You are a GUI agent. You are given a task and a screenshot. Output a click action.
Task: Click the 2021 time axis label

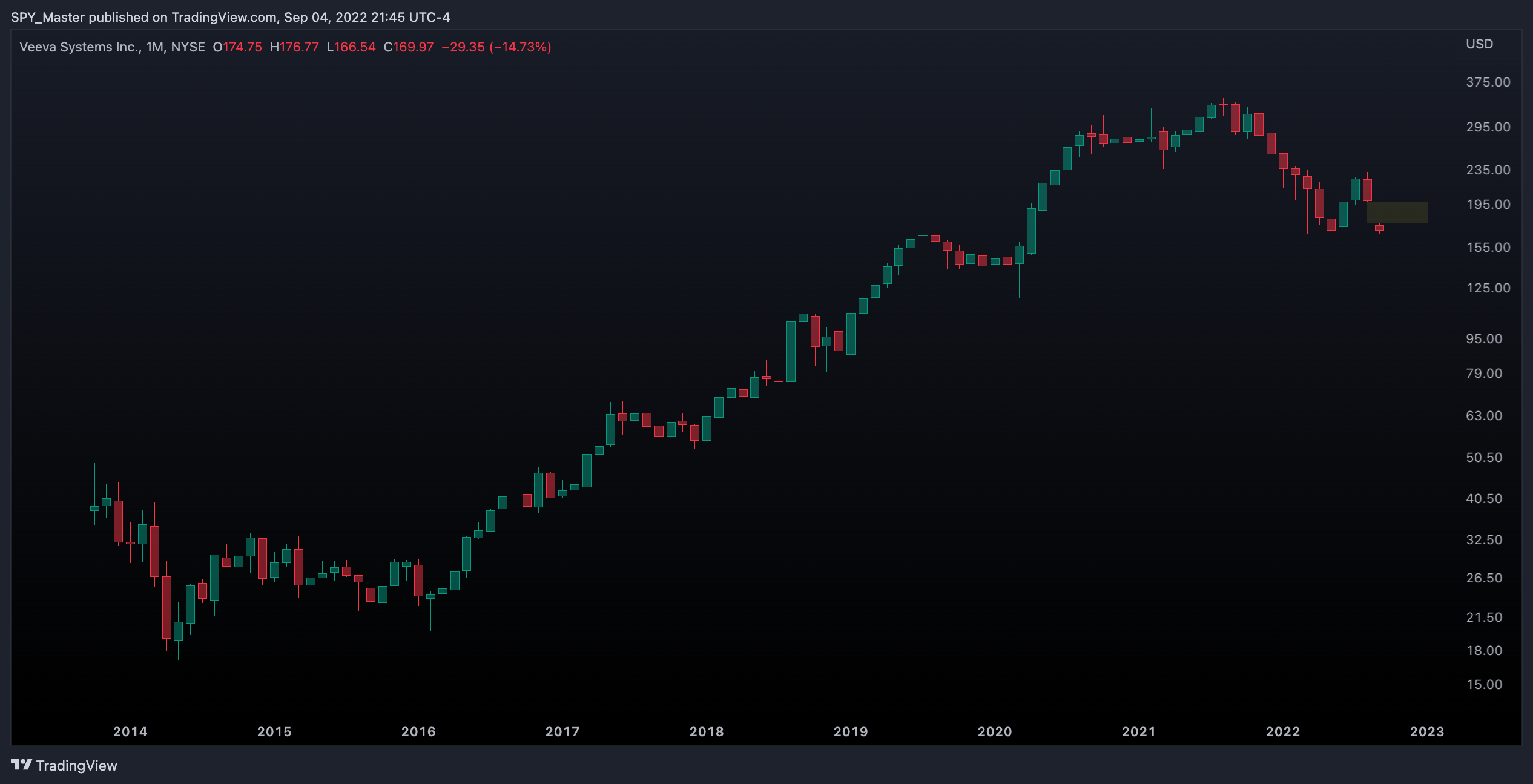pos(1139,732)
